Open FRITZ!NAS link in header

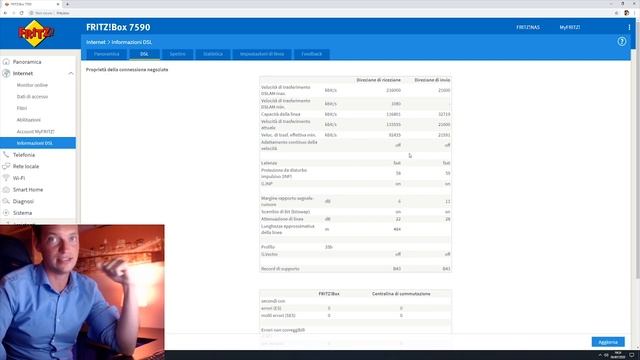[528, 27]
